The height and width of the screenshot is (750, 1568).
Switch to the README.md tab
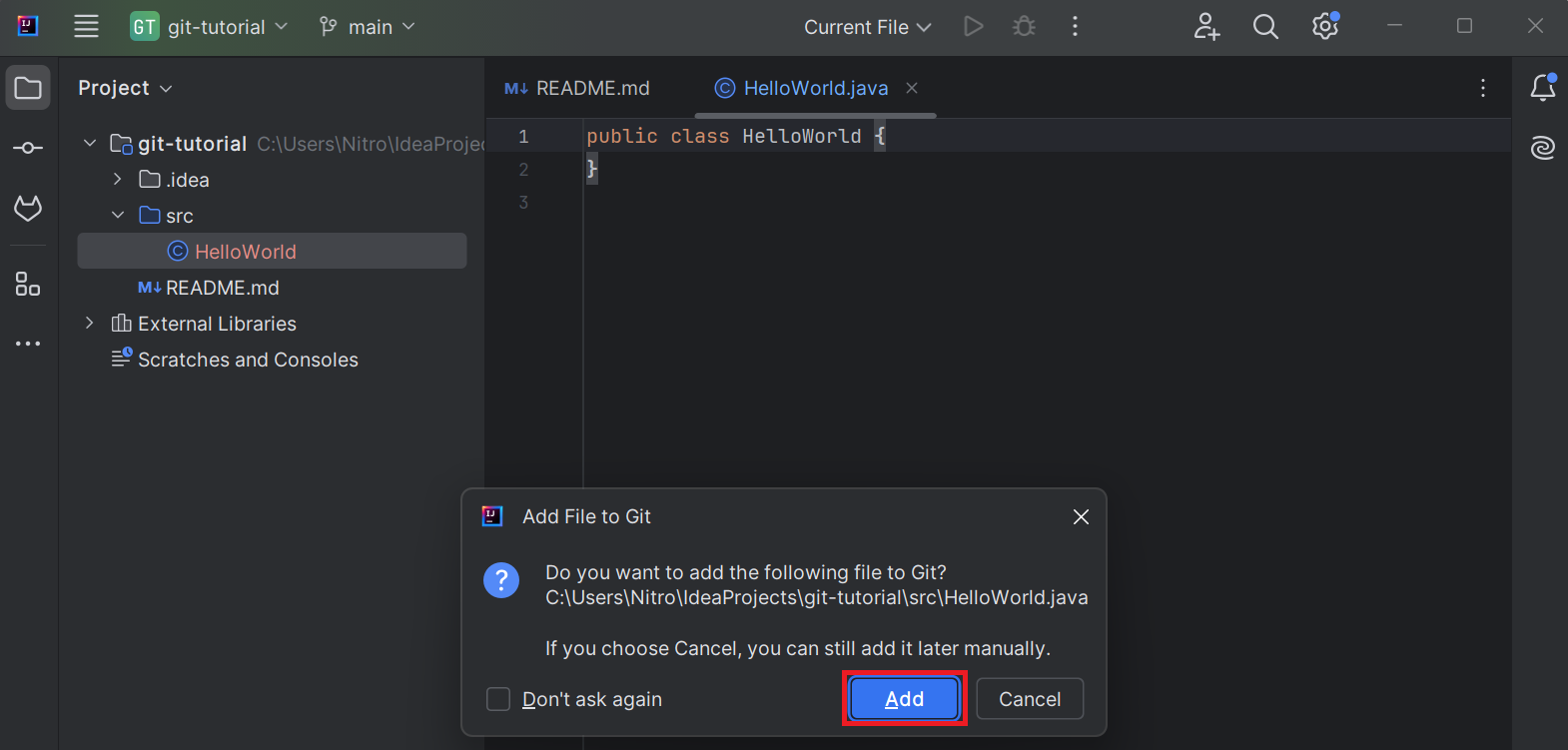pos(578,88)
